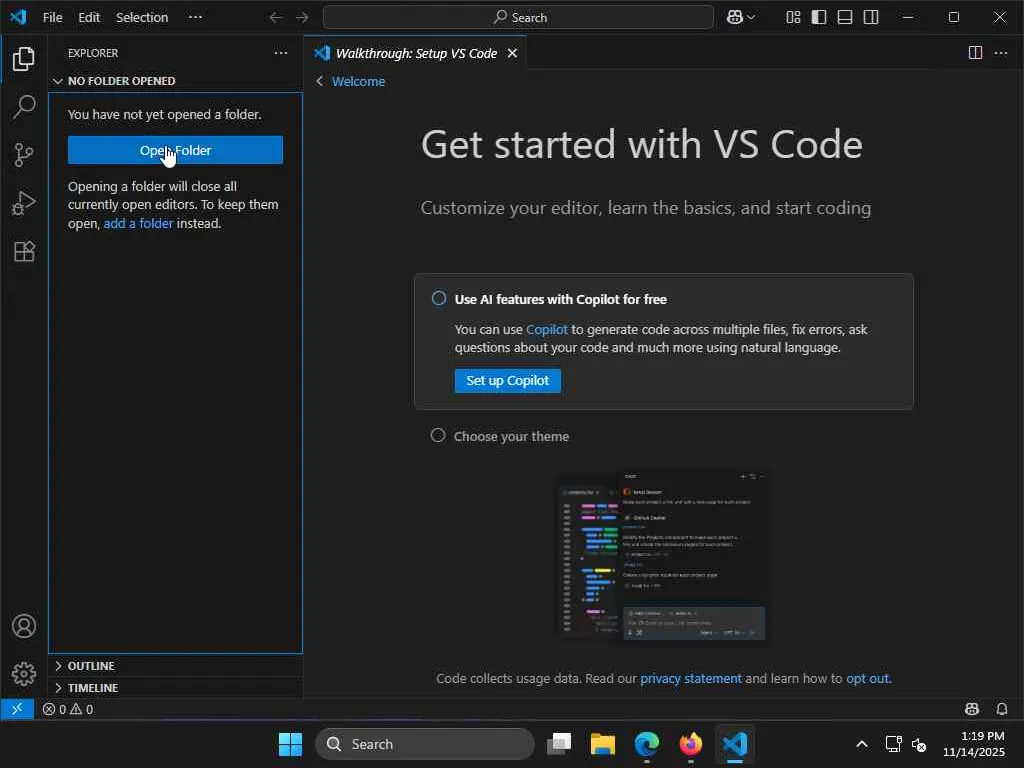Screen dimensions: 1024x768
Task: Expand the Timeline section
Action: (175, 688)
